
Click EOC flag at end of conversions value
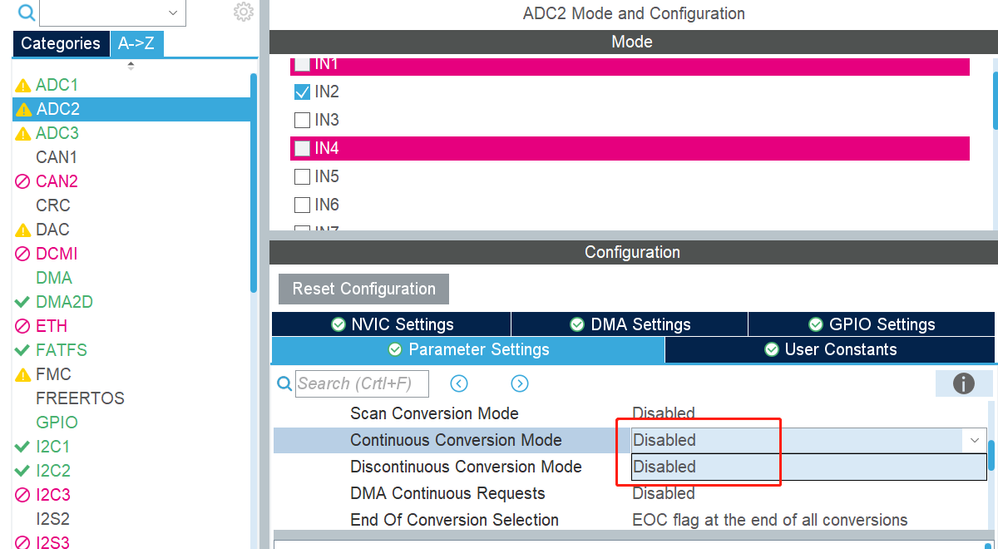click(770, 520)
